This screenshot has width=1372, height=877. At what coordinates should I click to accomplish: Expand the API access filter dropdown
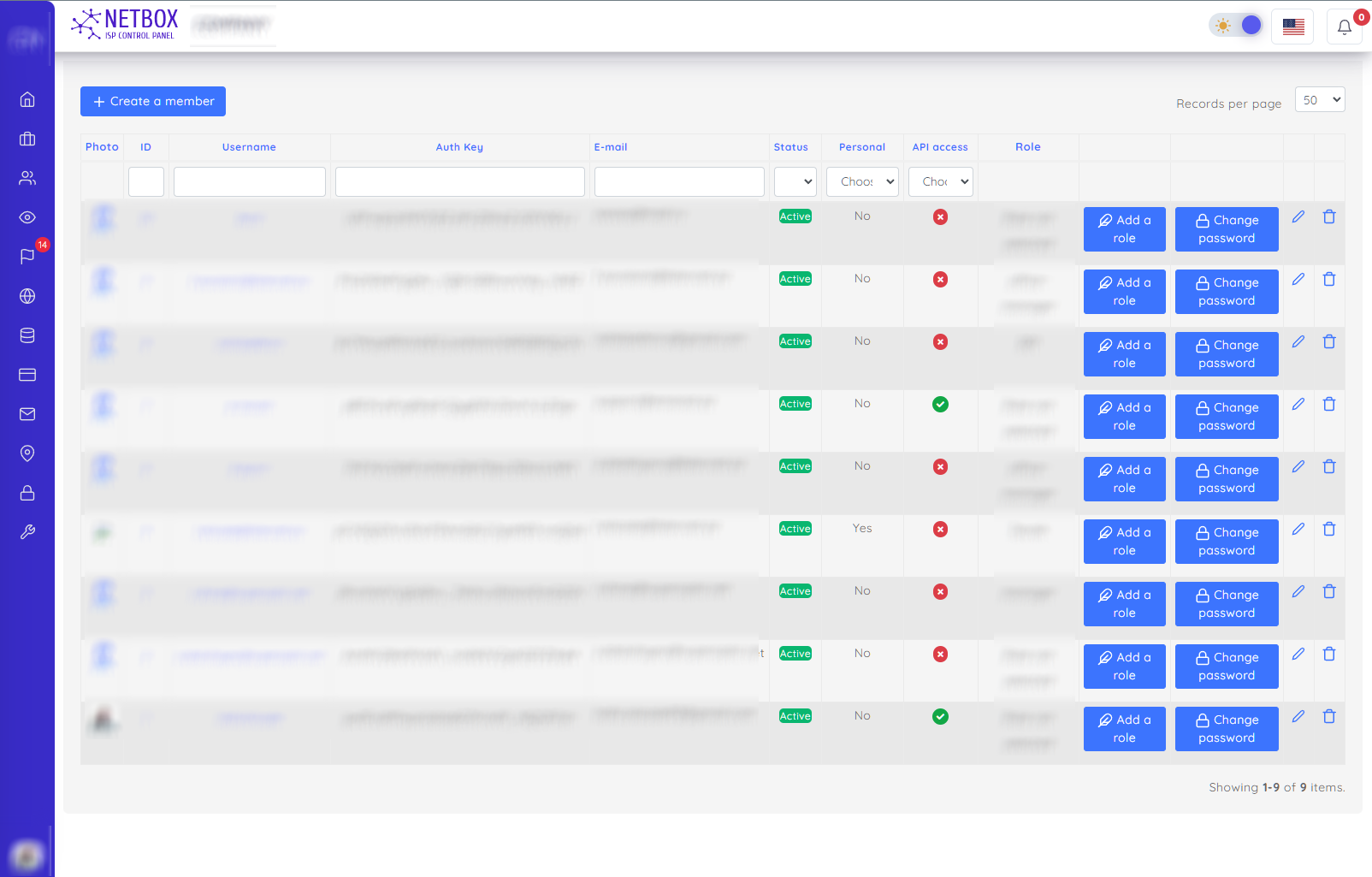tap(940, 181)
